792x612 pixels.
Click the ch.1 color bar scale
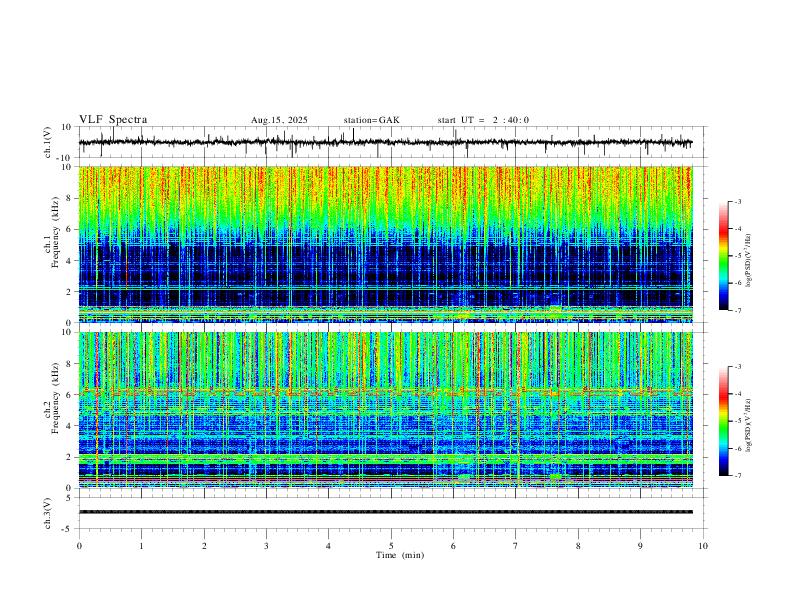click(723, 256)
